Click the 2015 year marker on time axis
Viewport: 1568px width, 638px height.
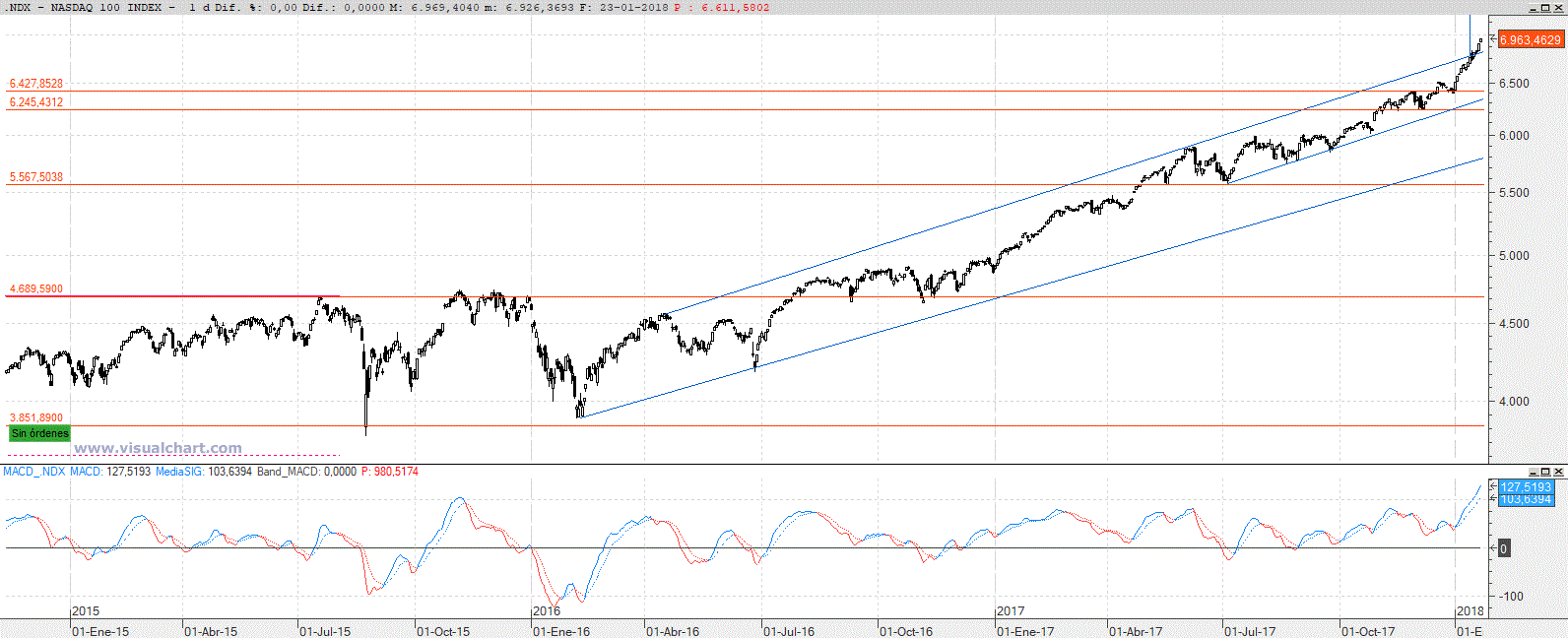(x=86, y=611)
